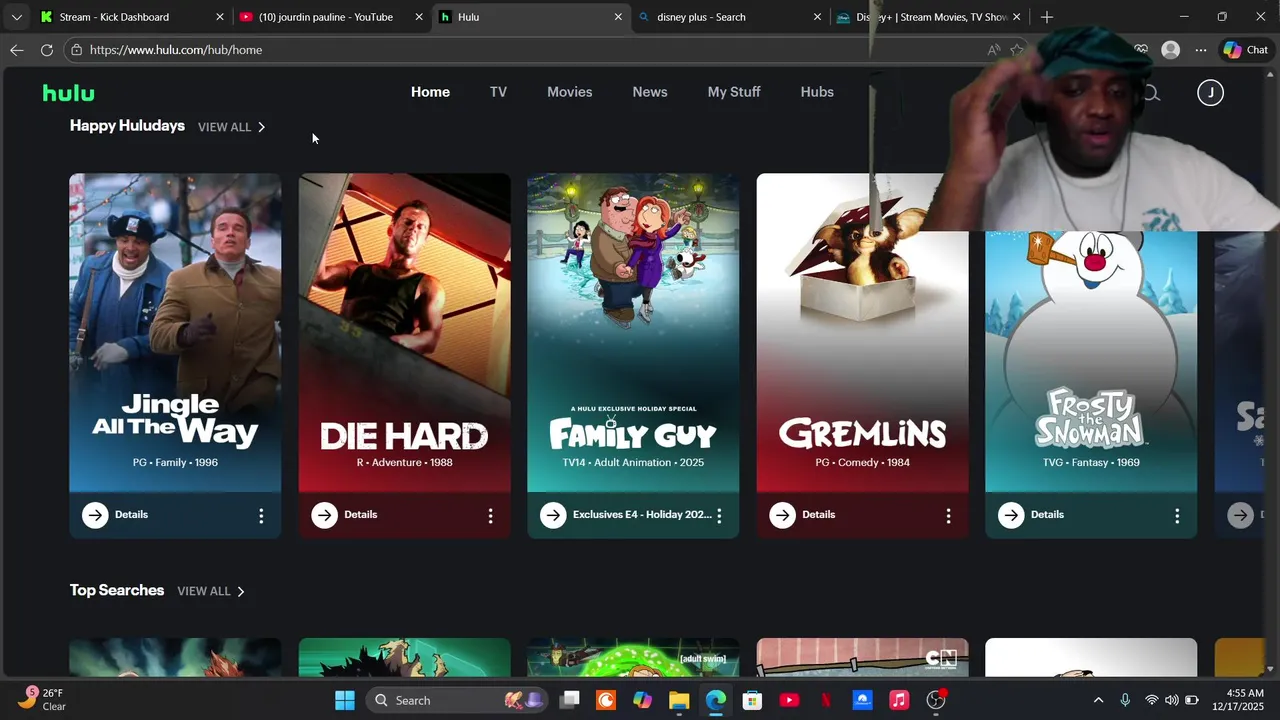Screen dimensions: 1280x720
Task: Open Frosty the Snowman more options
Action: tap(1177, 516)
